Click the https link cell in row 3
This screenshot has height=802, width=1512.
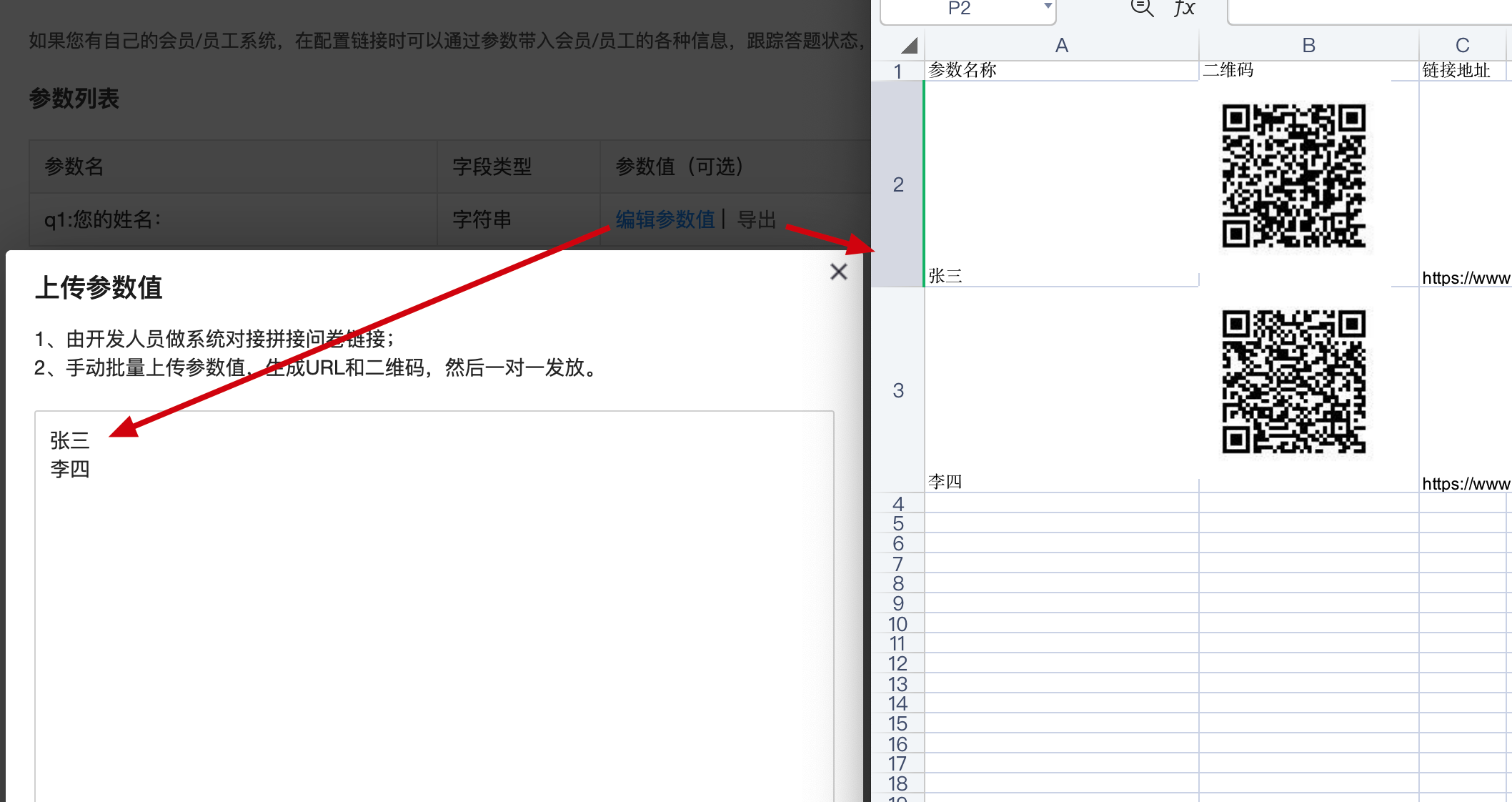click(x=1465, y=390)
